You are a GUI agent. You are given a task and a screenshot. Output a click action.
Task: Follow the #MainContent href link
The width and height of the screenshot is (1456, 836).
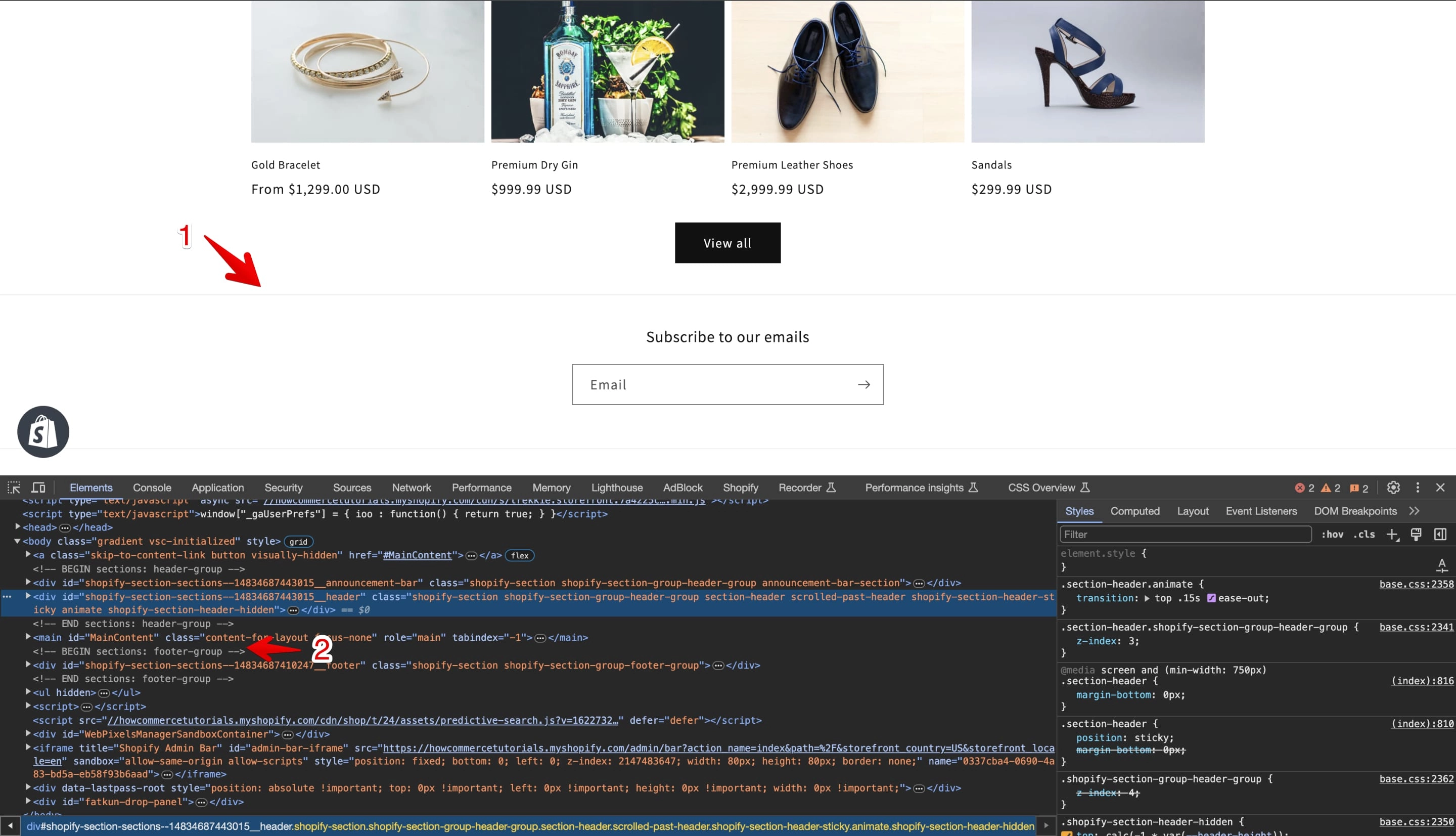coord(417,555)
